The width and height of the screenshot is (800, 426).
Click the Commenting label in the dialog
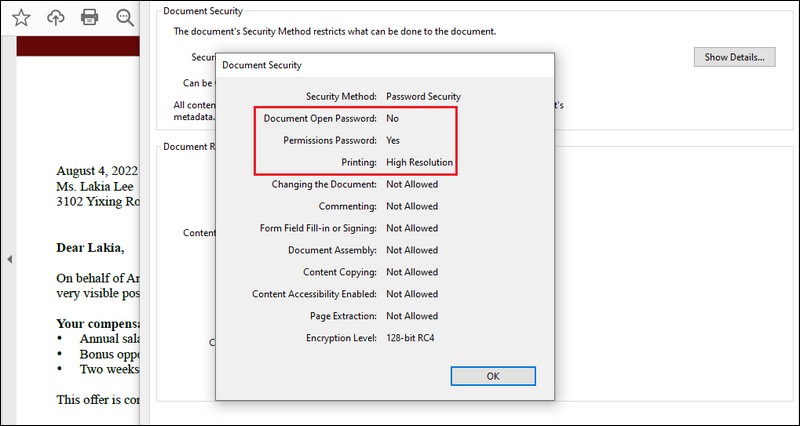pyautogui.click(x=346, y=206)
